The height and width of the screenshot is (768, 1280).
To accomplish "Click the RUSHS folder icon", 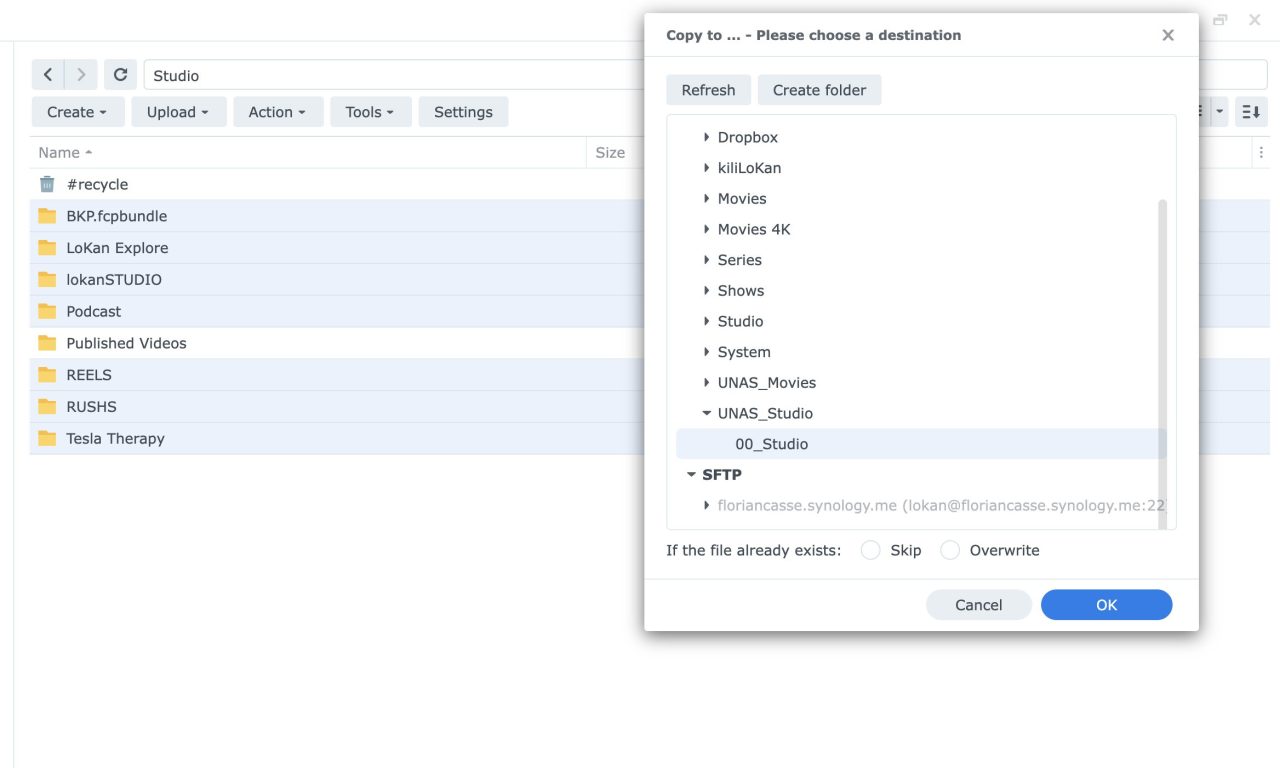I will (47, 407).
